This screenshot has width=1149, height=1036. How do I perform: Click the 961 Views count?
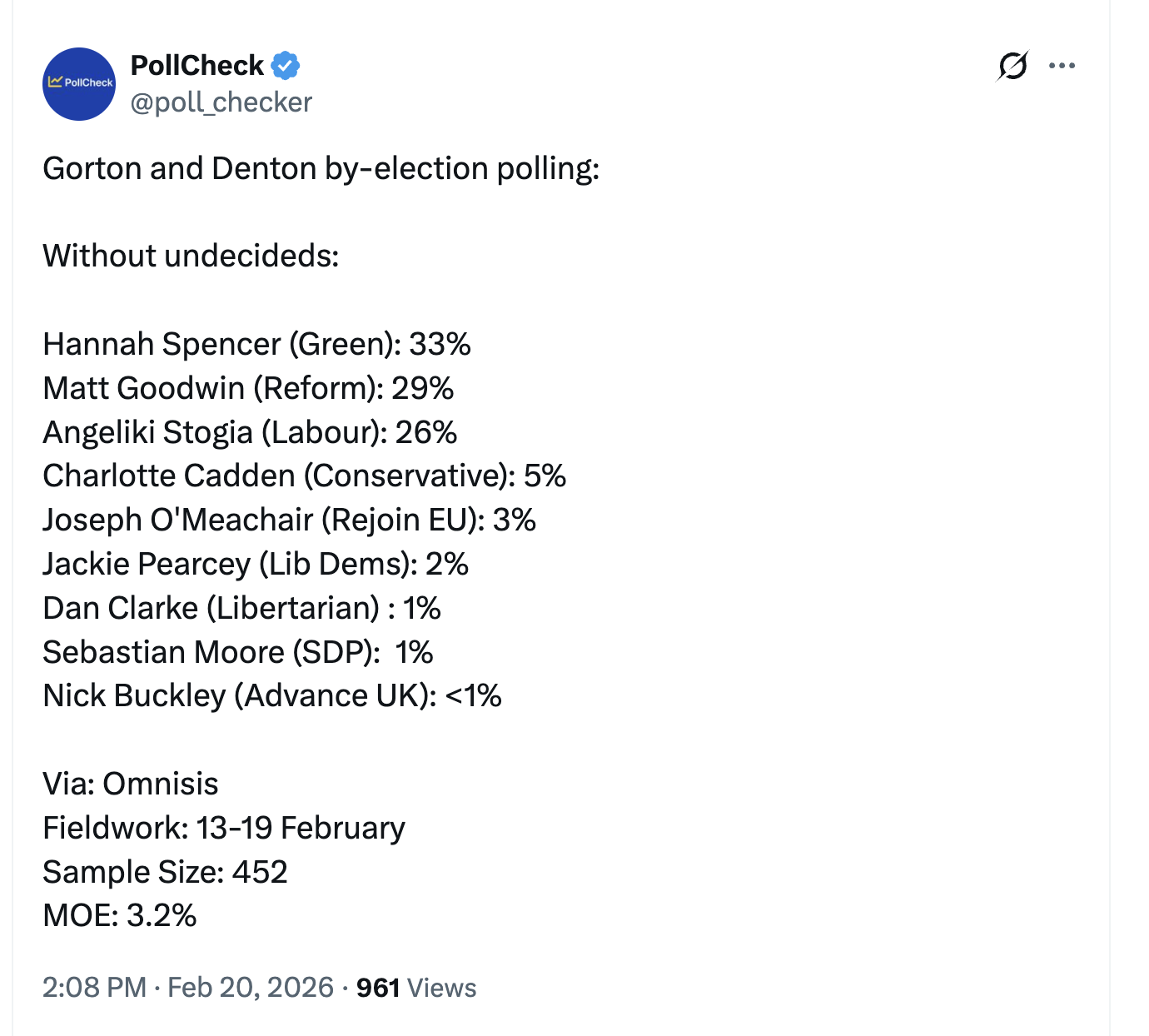(x=416, y=987)
